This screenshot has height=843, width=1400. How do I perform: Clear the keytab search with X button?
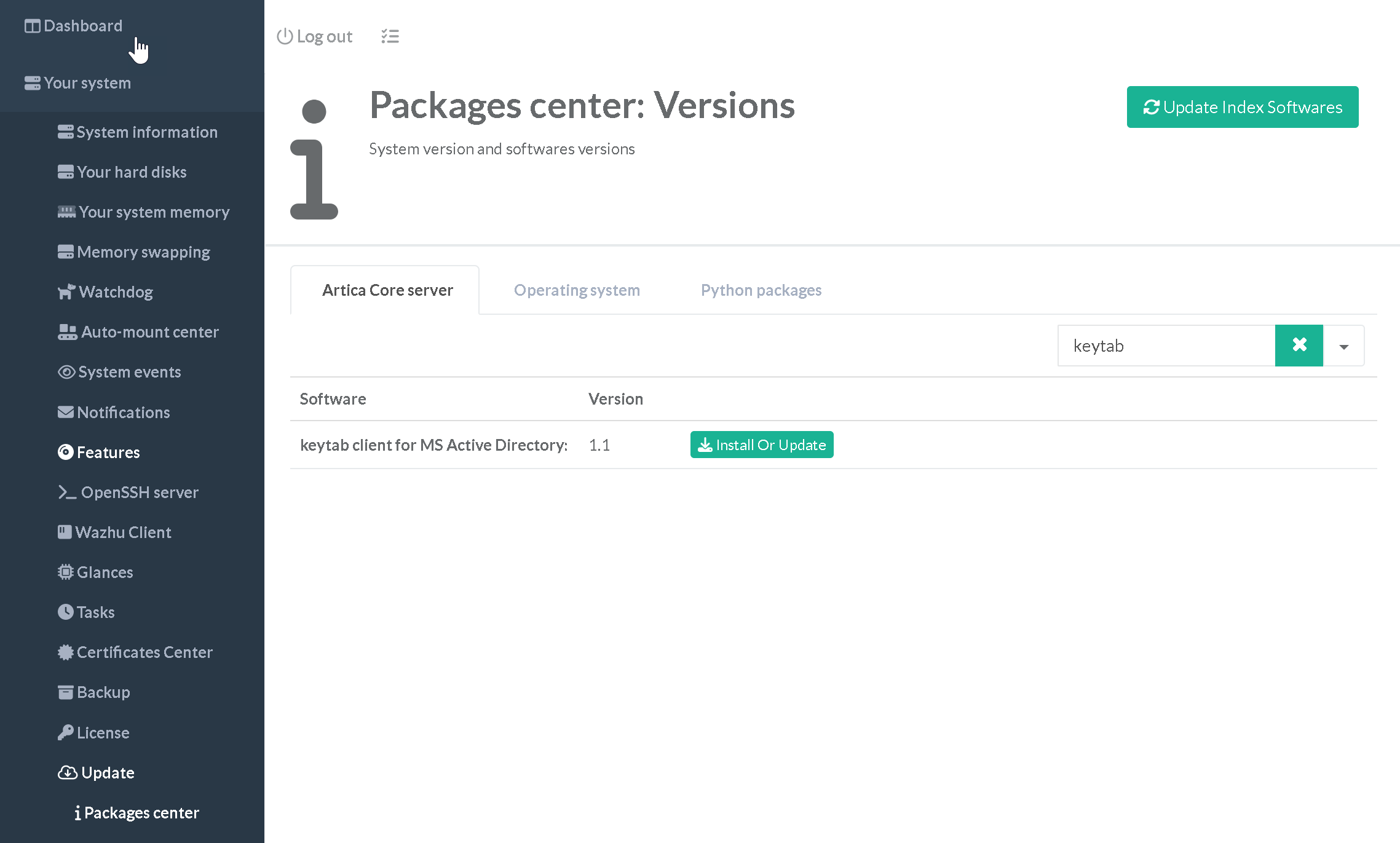1299,346
